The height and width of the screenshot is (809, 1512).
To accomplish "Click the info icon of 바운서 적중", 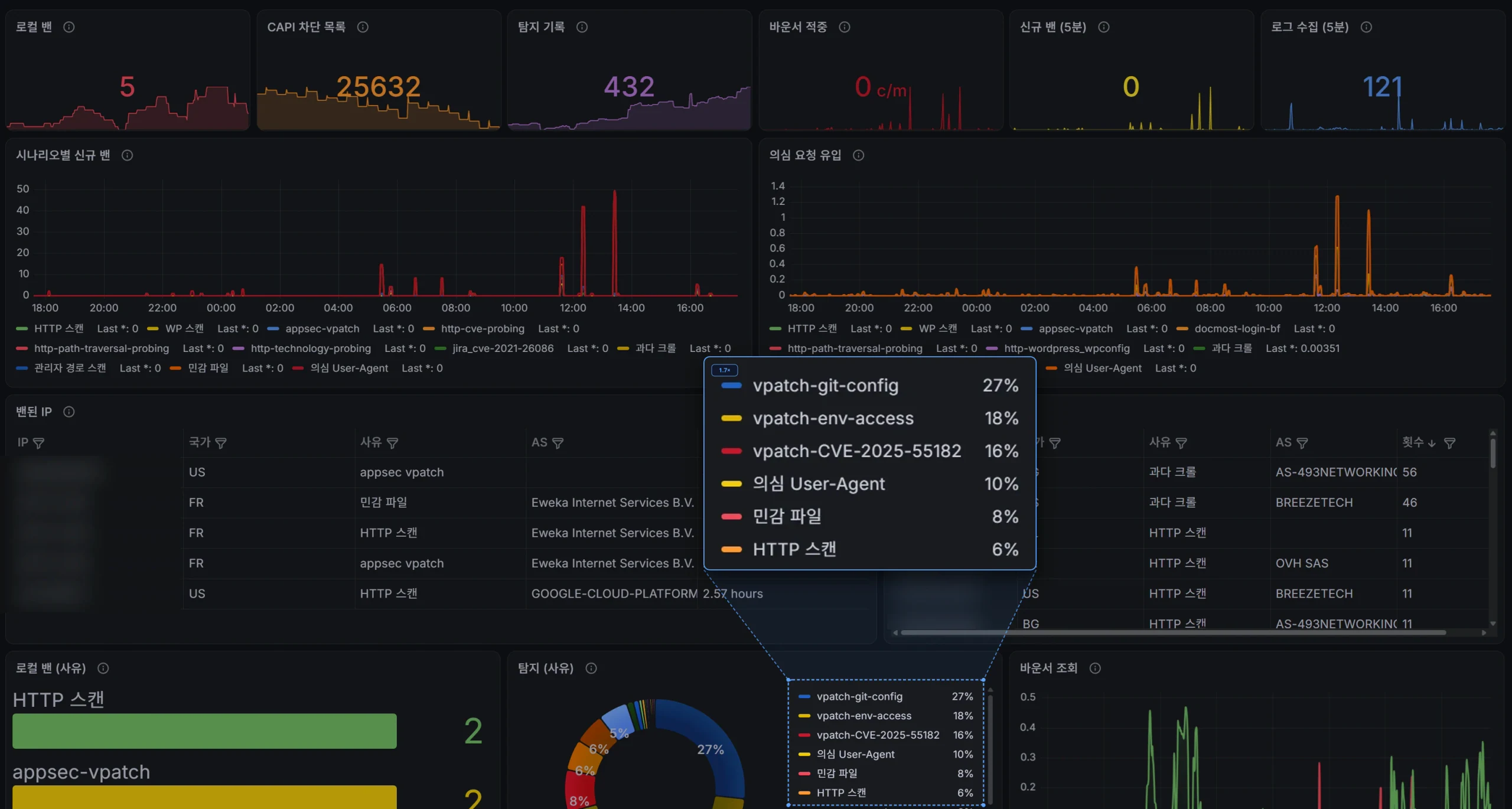I will (845, 27).
